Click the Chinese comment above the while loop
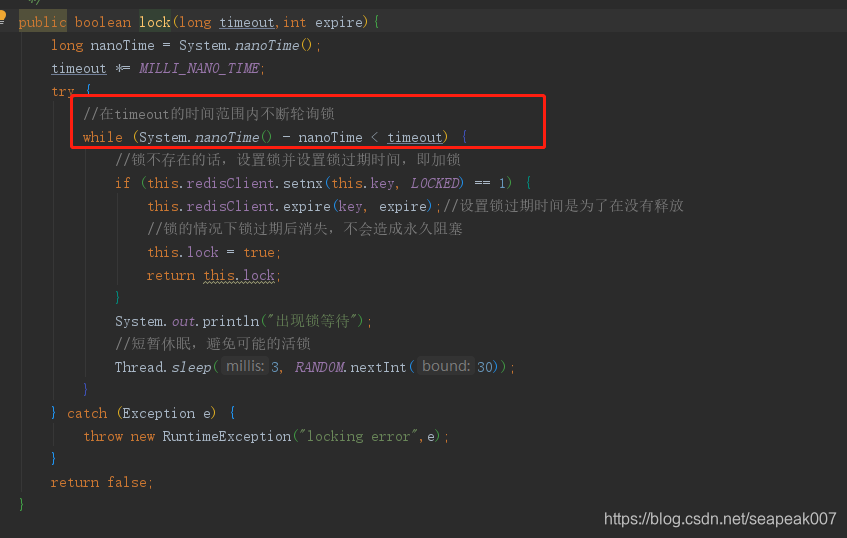 pyautogui.click(x=209, y=114)
